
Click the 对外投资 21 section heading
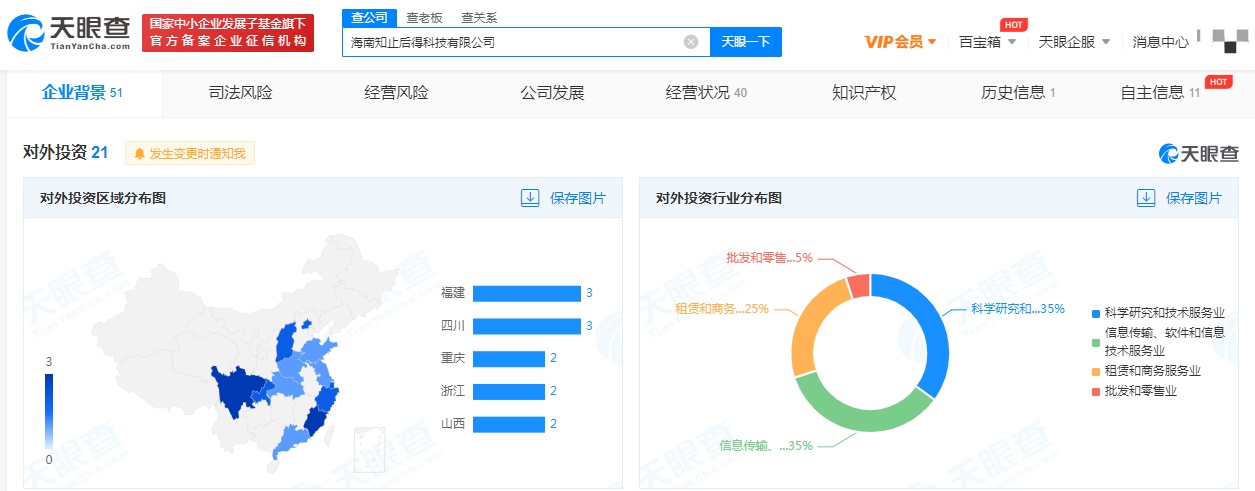(x=66, y=153)
